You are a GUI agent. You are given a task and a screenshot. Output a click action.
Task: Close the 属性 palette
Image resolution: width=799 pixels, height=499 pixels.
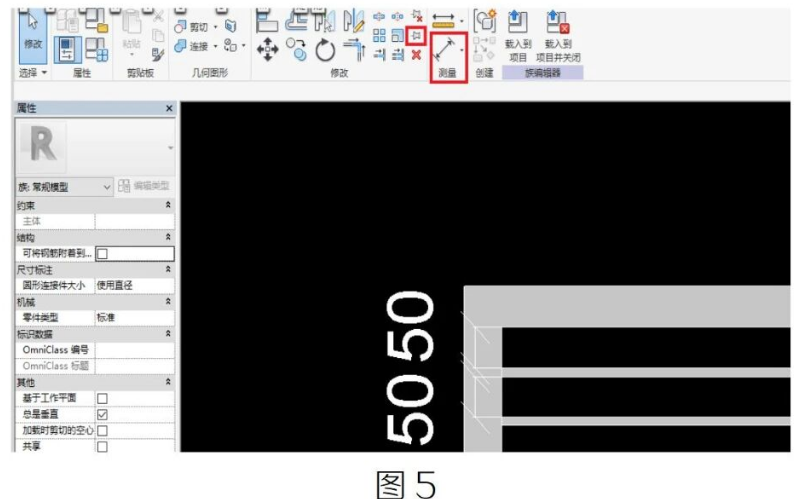pyautogui.click(x=169, y=108)
